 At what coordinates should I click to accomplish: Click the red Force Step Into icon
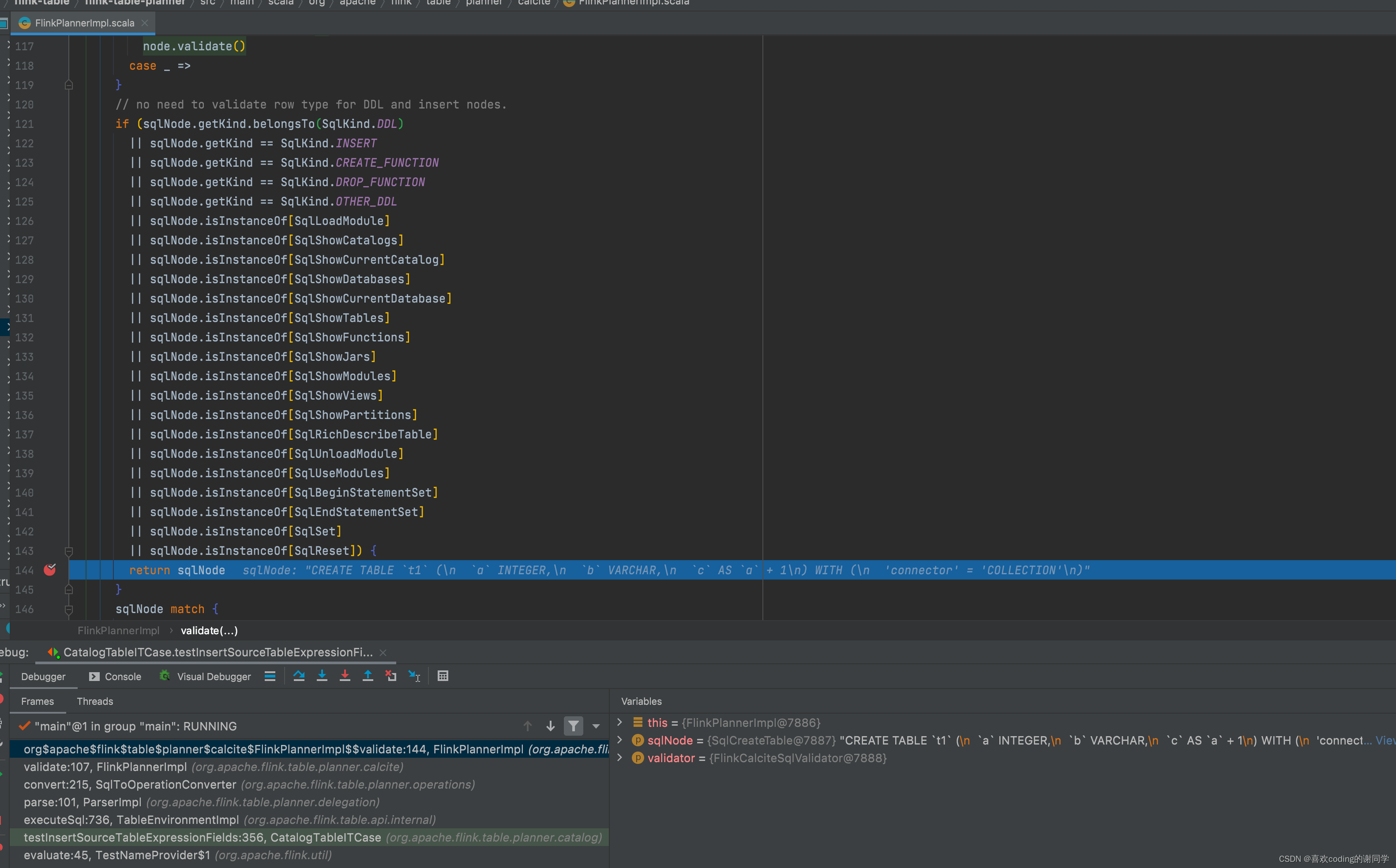[x=345, y=676]
